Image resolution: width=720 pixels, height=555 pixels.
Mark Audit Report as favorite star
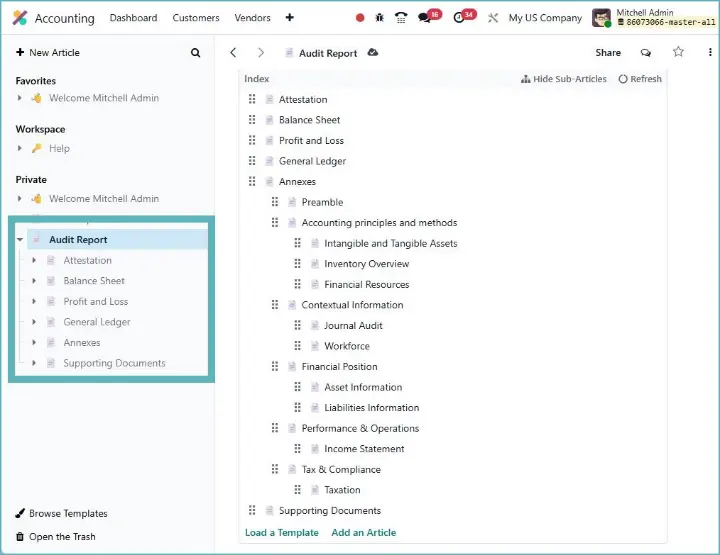(678, 52)
